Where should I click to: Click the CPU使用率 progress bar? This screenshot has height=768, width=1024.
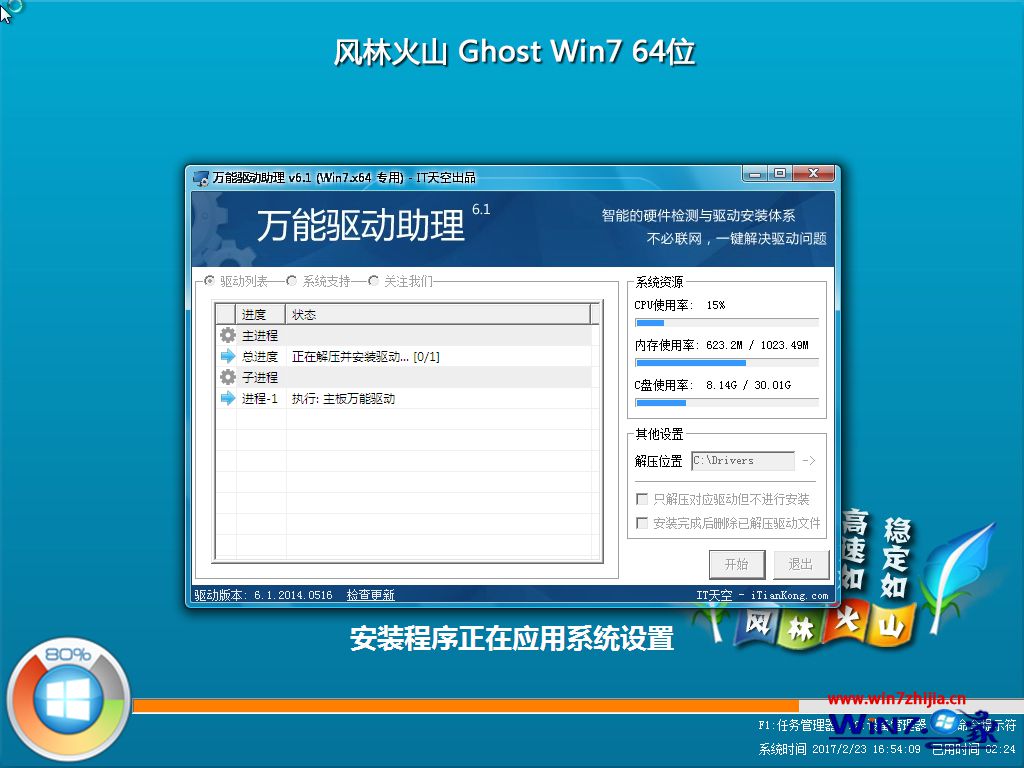point(727,323)
